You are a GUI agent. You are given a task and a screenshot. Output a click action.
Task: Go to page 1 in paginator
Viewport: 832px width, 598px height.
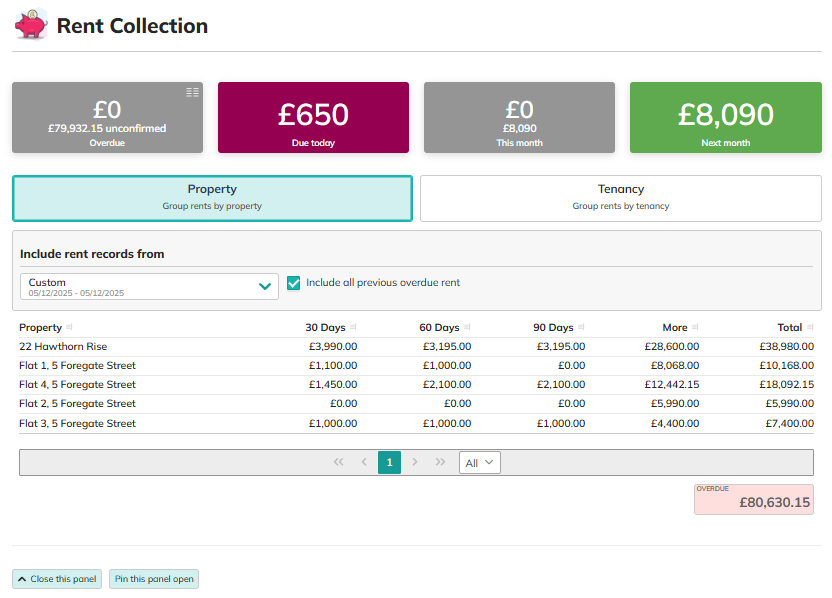(389, 462)
